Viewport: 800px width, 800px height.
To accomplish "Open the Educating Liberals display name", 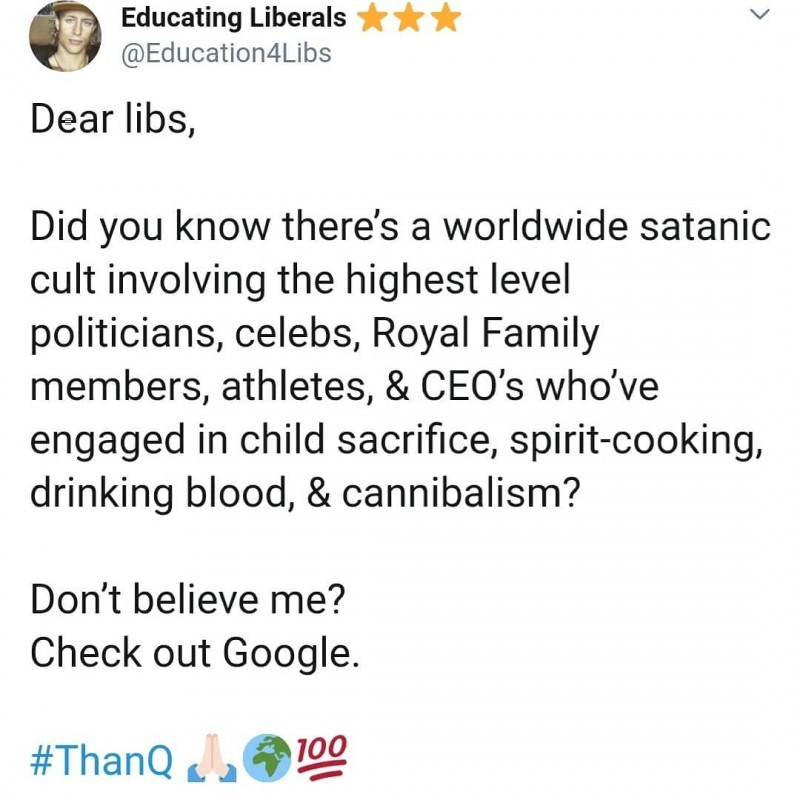I will click(234, 18).
